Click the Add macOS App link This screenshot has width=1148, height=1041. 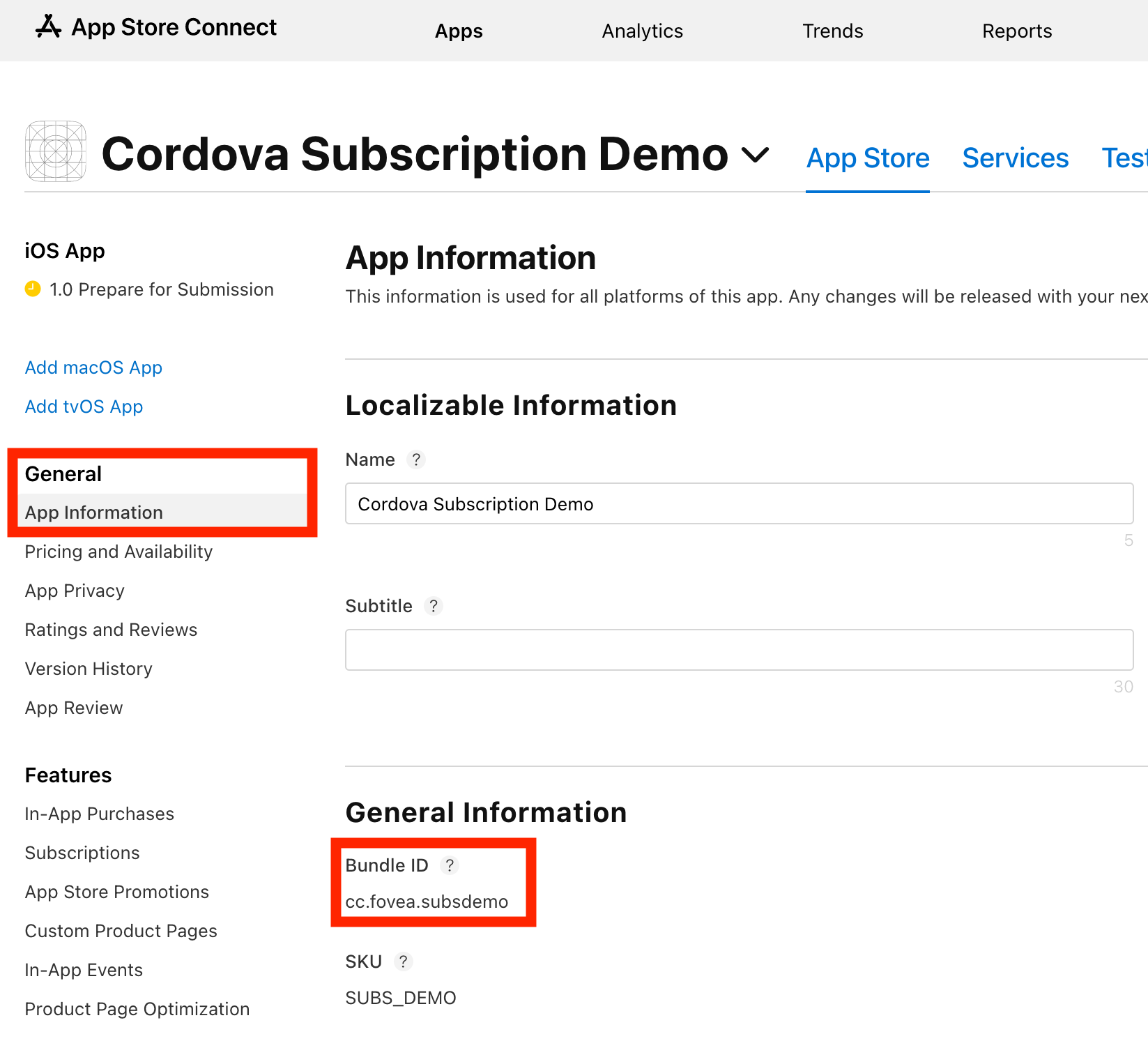pos(93,367)
